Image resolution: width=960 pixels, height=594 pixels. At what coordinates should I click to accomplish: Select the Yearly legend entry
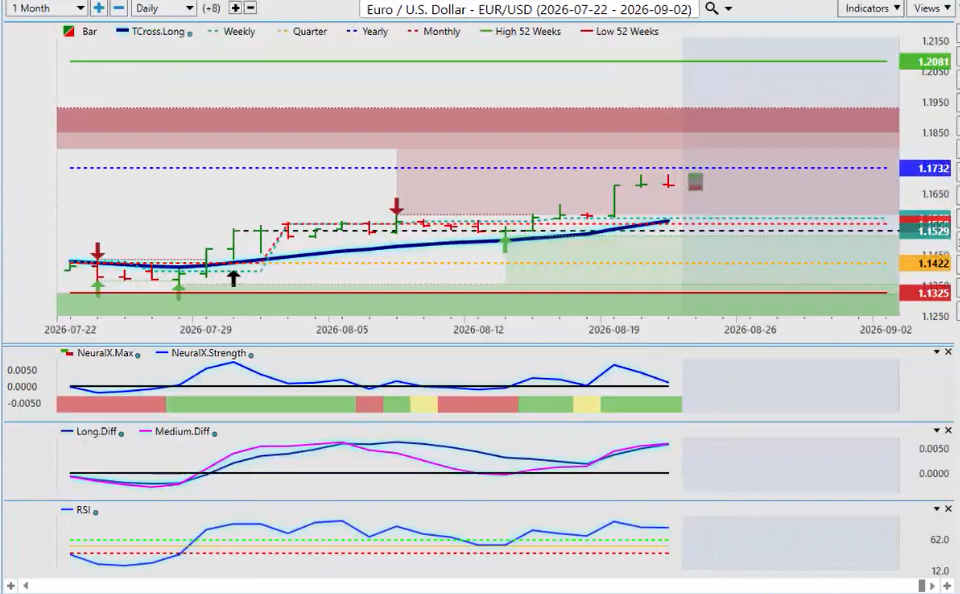(x=367, y=31)
